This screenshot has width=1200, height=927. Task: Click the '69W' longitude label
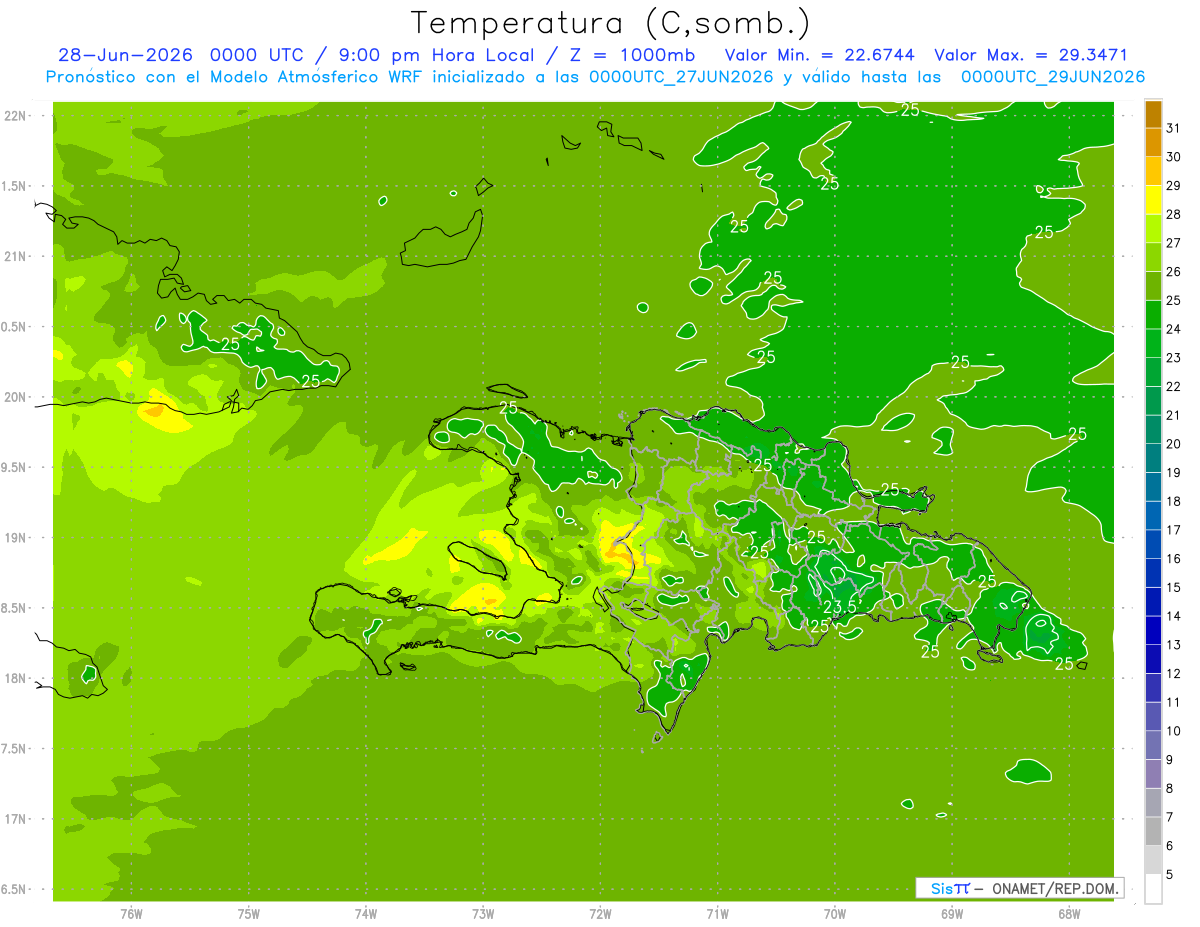click(951, 913)
